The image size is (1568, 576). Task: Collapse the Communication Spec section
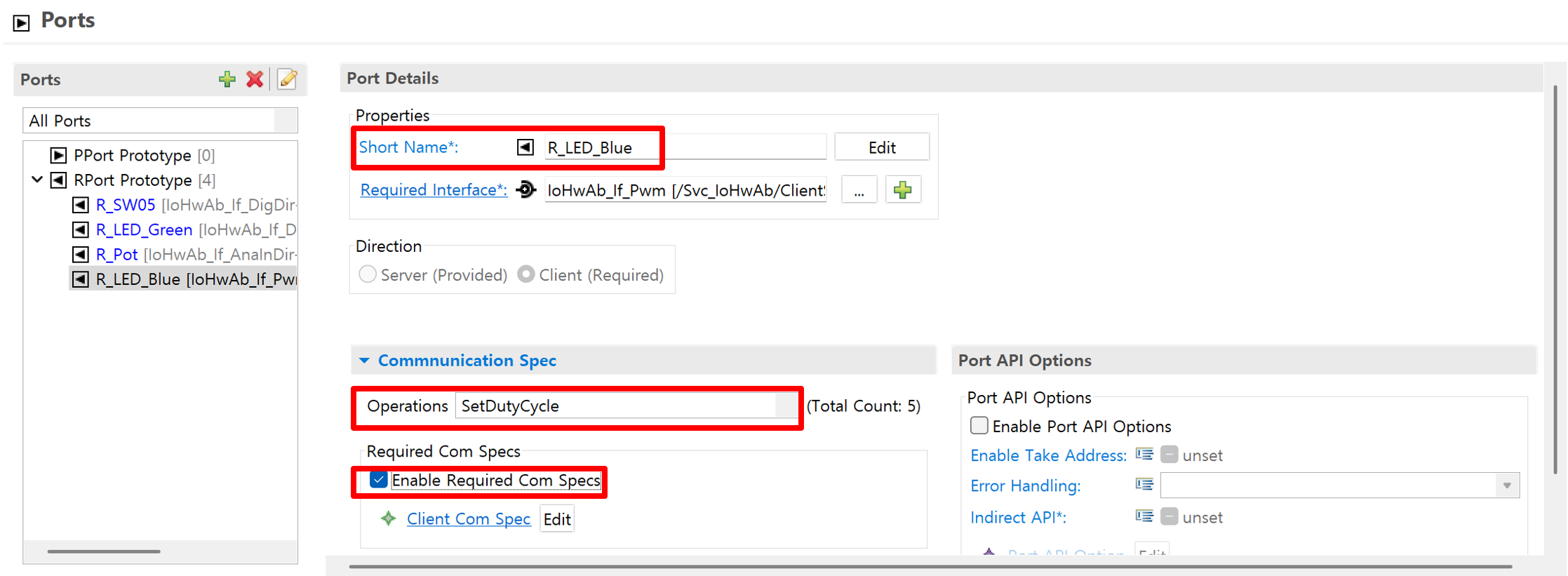pyautogui.click(x=364, y=361)
